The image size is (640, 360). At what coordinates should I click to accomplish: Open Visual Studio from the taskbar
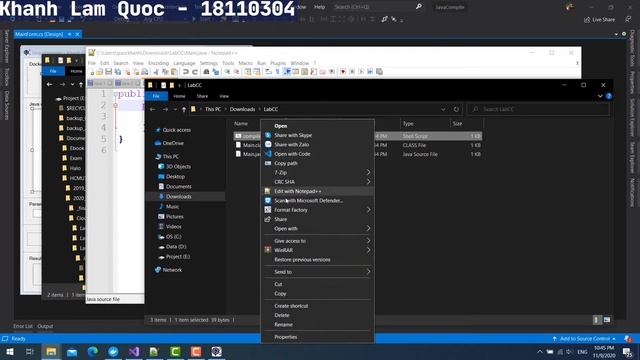[134, 351]
